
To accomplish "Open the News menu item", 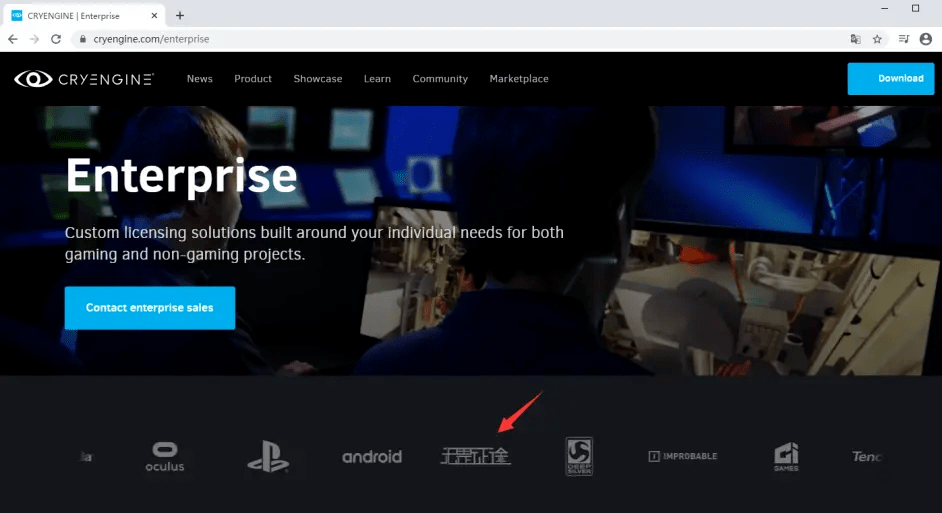I will coord(199,79).
